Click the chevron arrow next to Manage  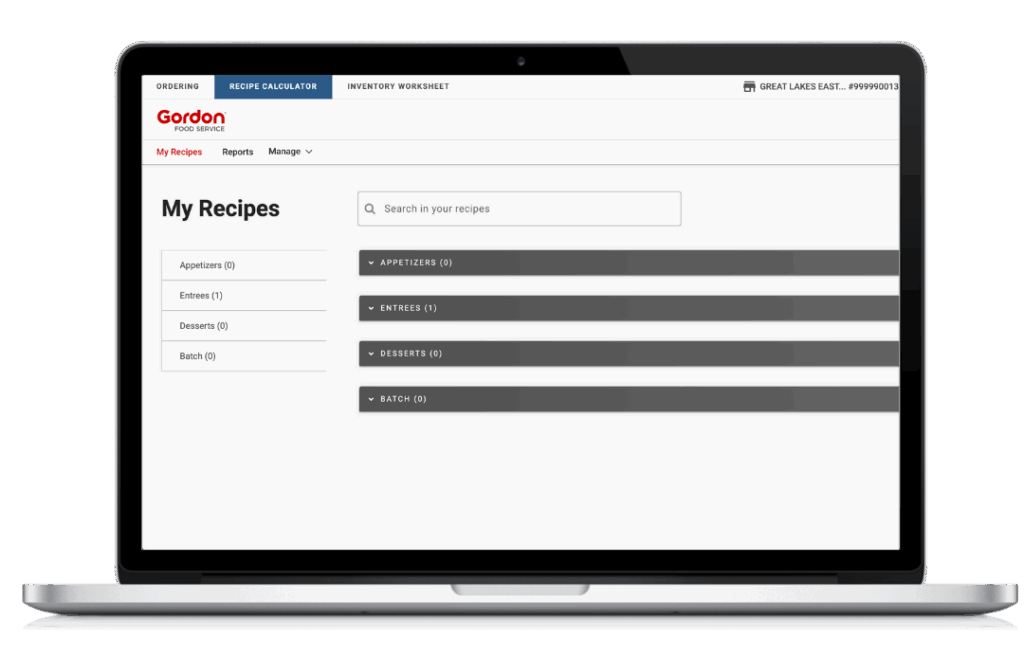309,152
